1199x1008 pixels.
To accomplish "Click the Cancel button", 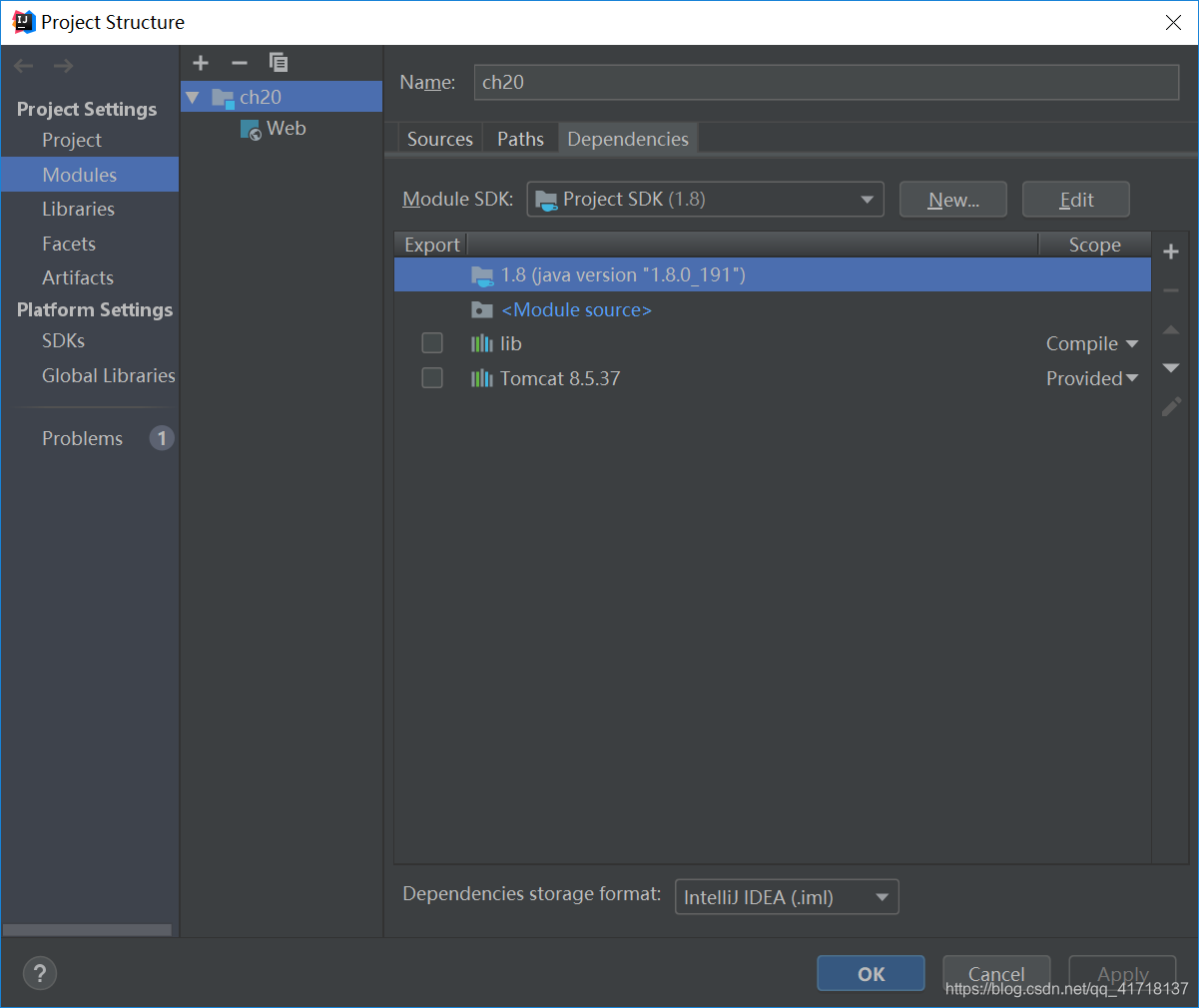I will point(996,974).
